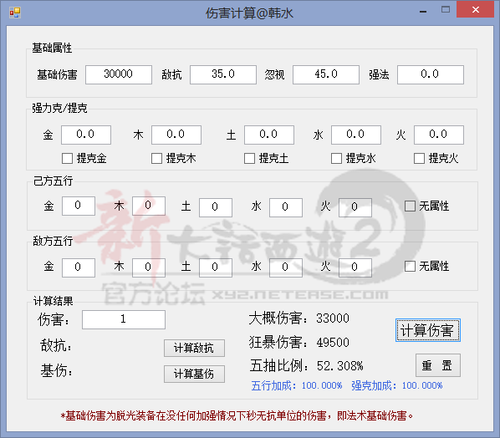Click the 忽视 field showing 45.0

point(326,74)
